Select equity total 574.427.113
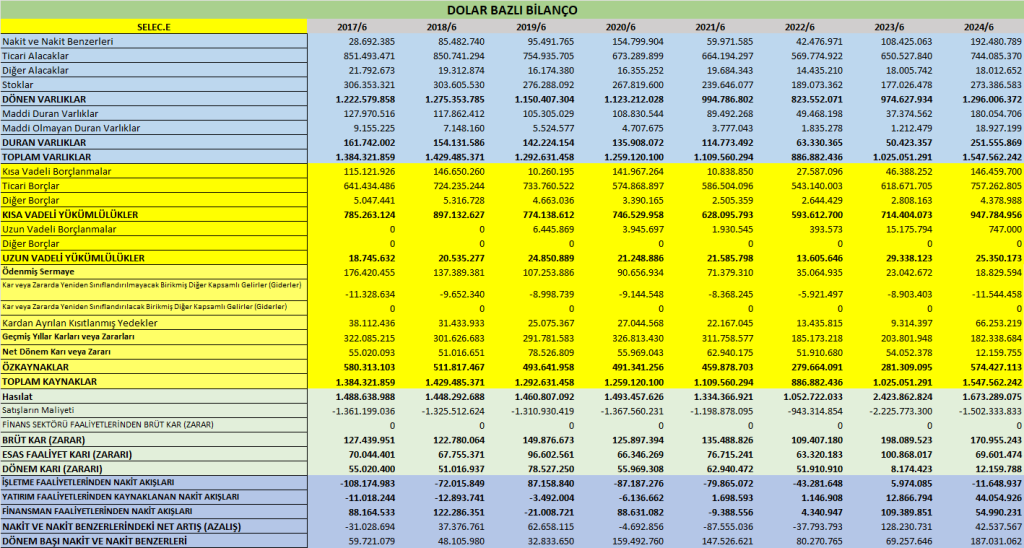This screenshot has width=1024, height=548. pos(994,367)
